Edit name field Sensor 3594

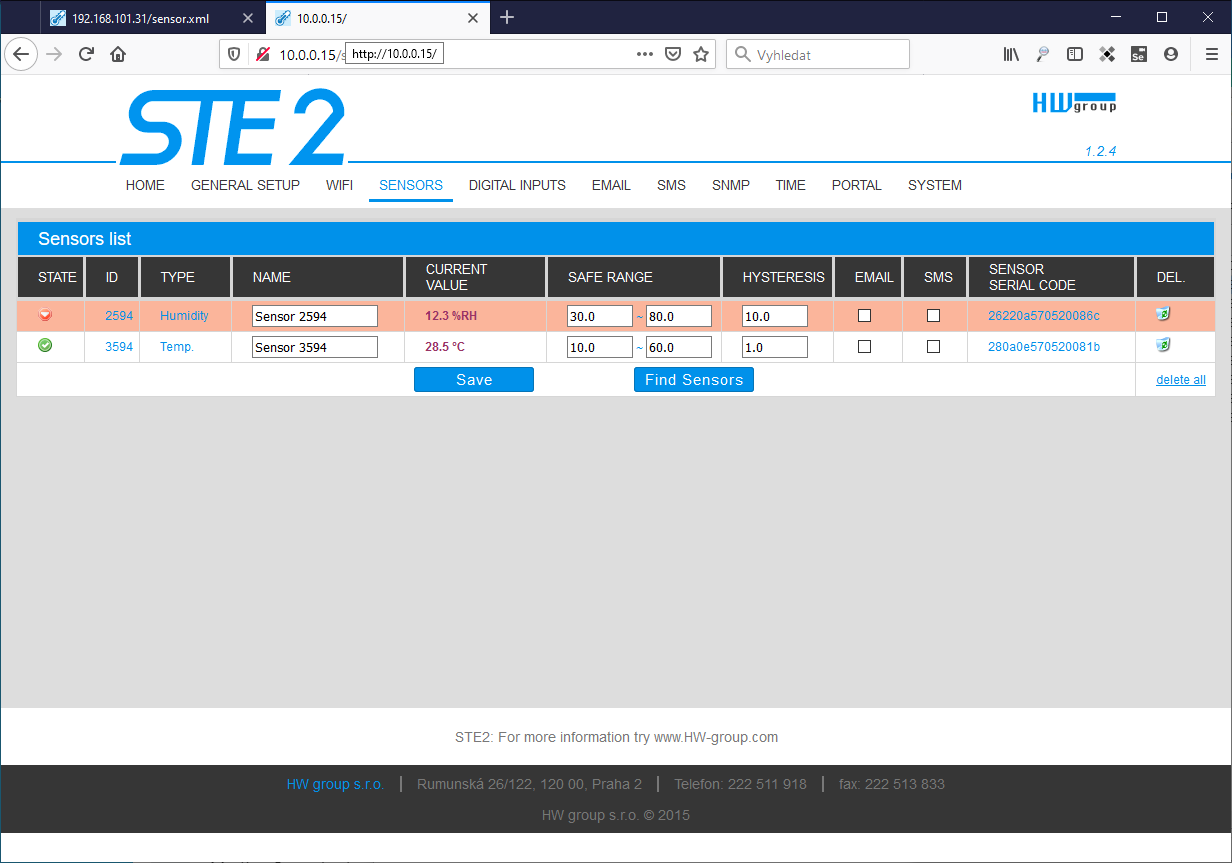coord(315,347)
